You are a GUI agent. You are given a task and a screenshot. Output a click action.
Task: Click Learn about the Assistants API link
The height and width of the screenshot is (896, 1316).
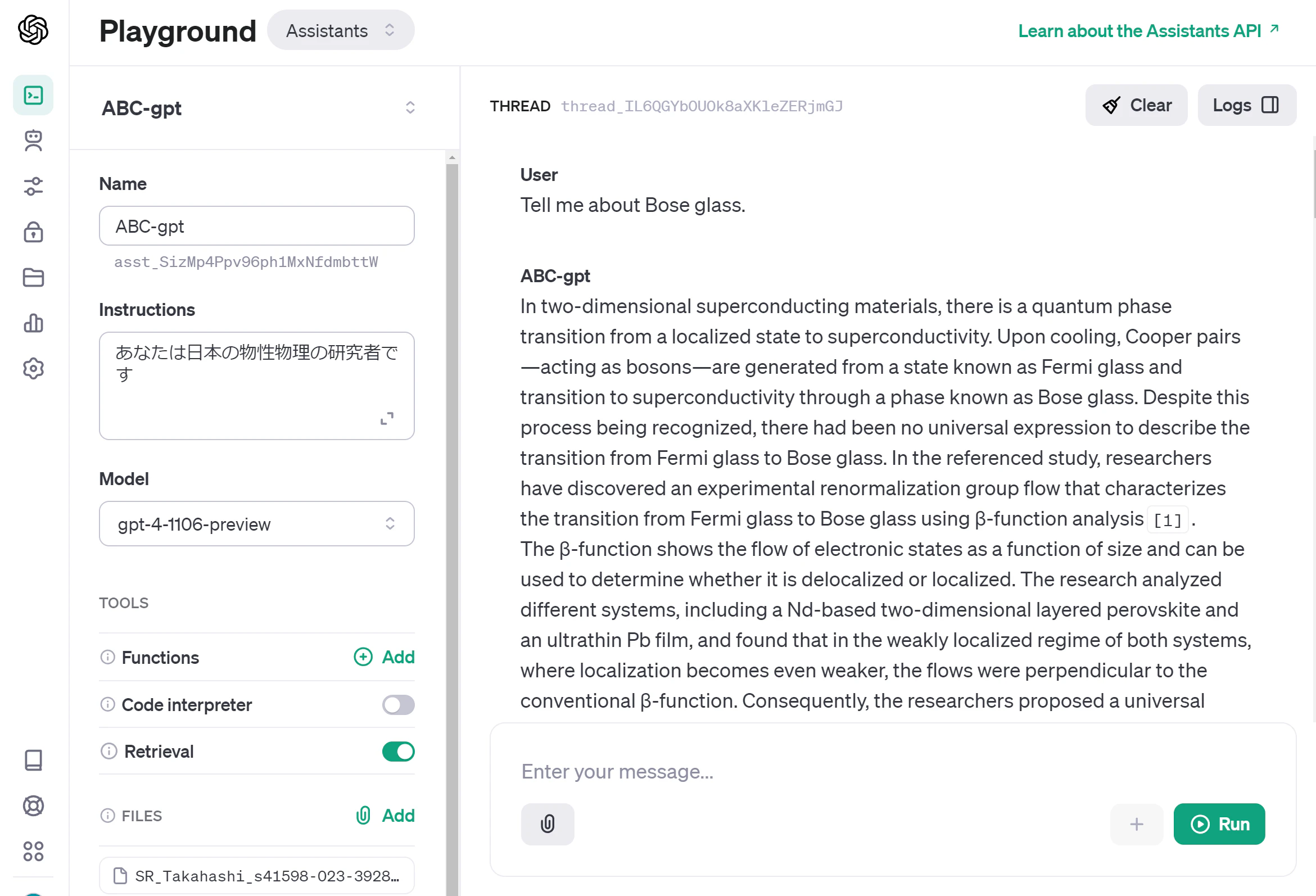click(x=1148, y=30)
